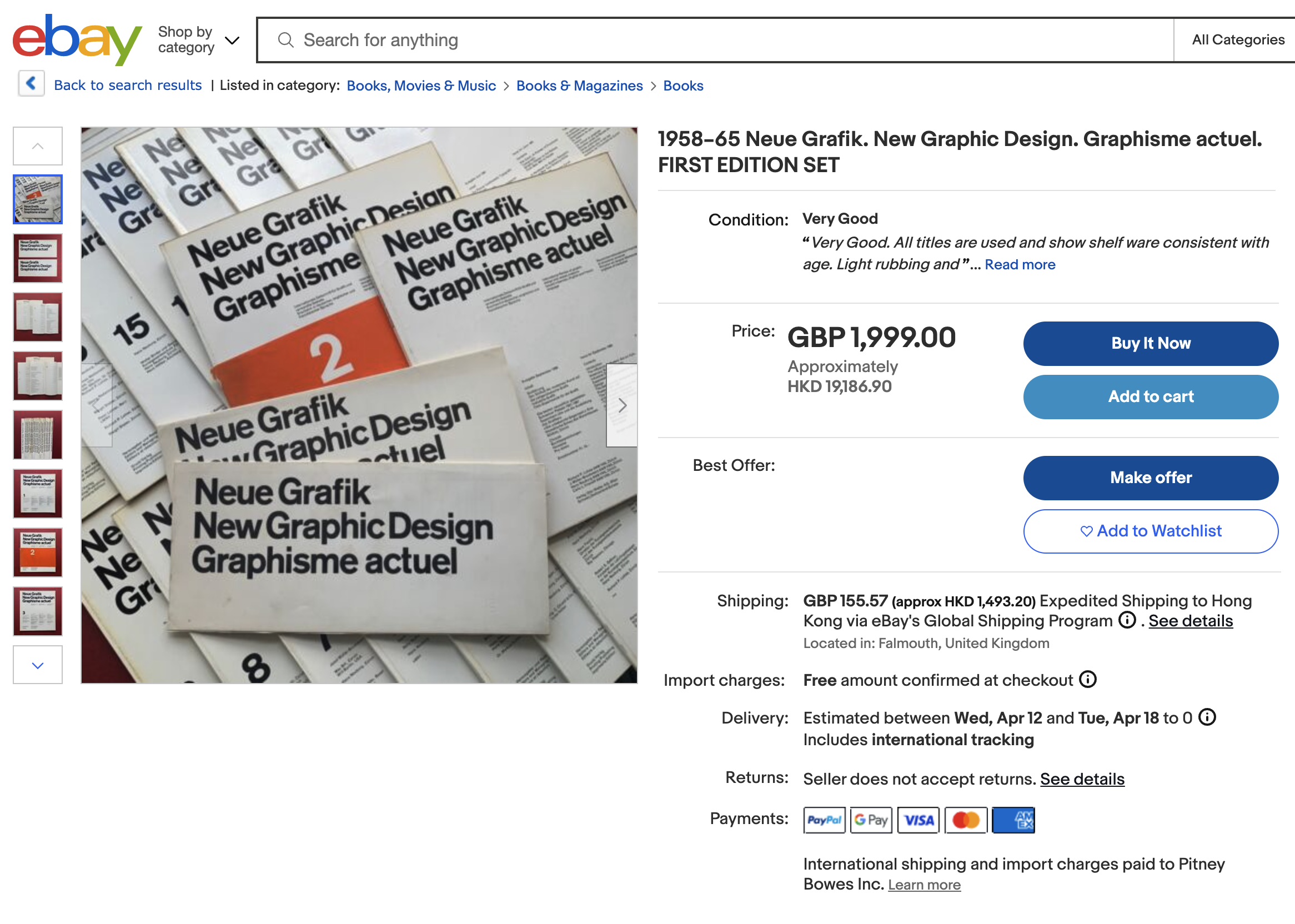This screenshot has height=924, width=1295.
Task: Open Books, Movies & Music category
Action: point(421,86)
